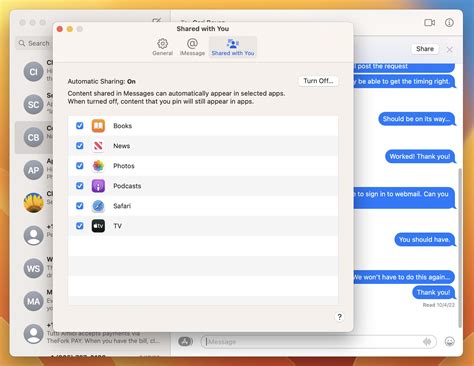Toggle the Podcasts checkbox
Viewport: 474px width, 366px height.
(80, 186)
